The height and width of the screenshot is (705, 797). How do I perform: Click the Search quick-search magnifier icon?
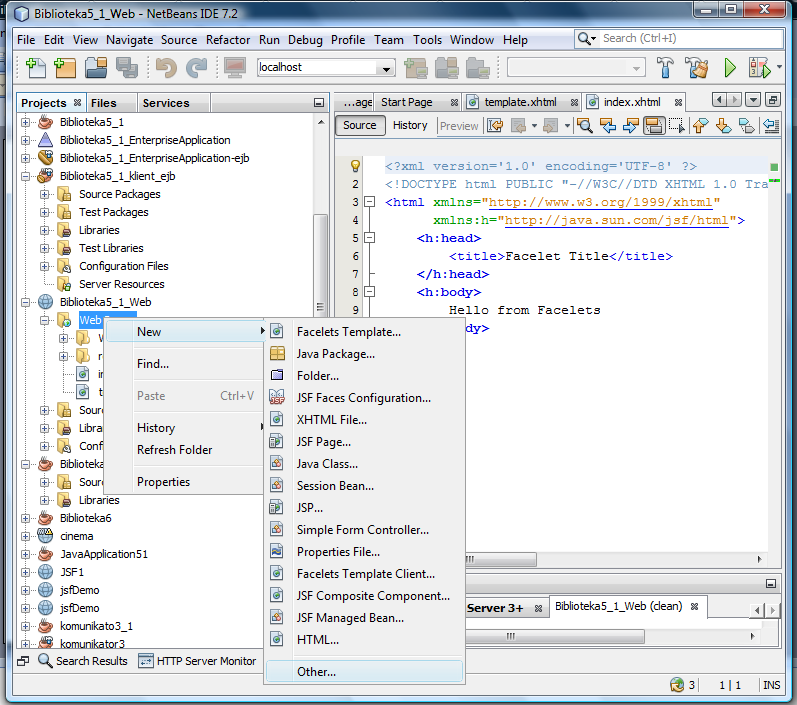(x=587, y=39)
